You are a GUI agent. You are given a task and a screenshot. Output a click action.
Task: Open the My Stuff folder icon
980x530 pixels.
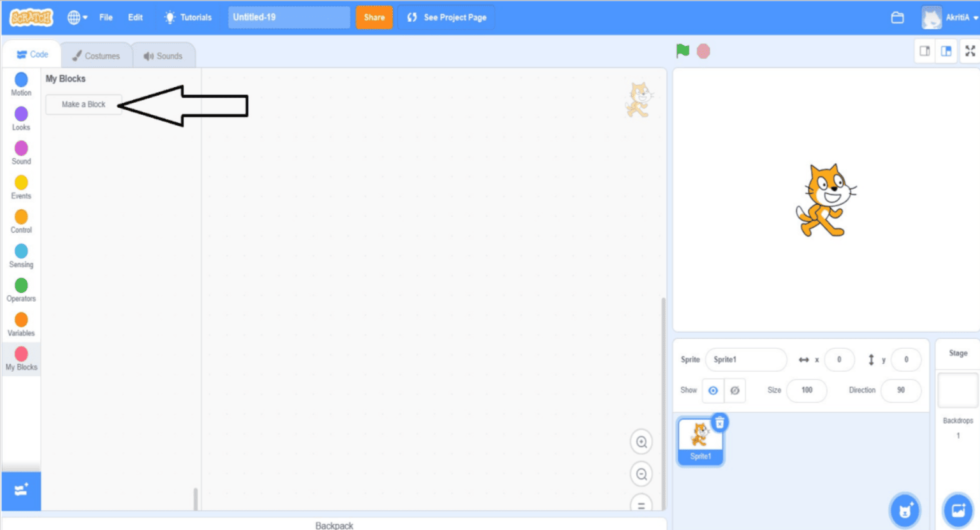tap(898, 18)
